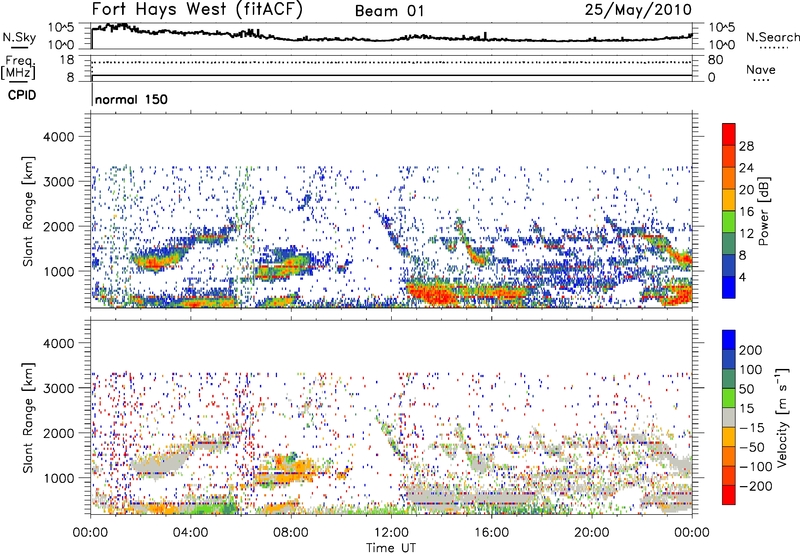Pick the light green segment of velocity colorbar
Image resolution: width=800 pixels, height=554 pixels.
point(729,398)
